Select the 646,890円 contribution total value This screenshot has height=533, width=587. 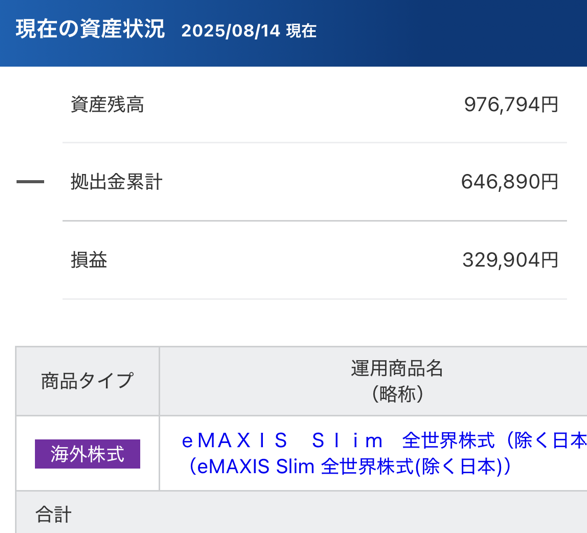tap(510, 182)
